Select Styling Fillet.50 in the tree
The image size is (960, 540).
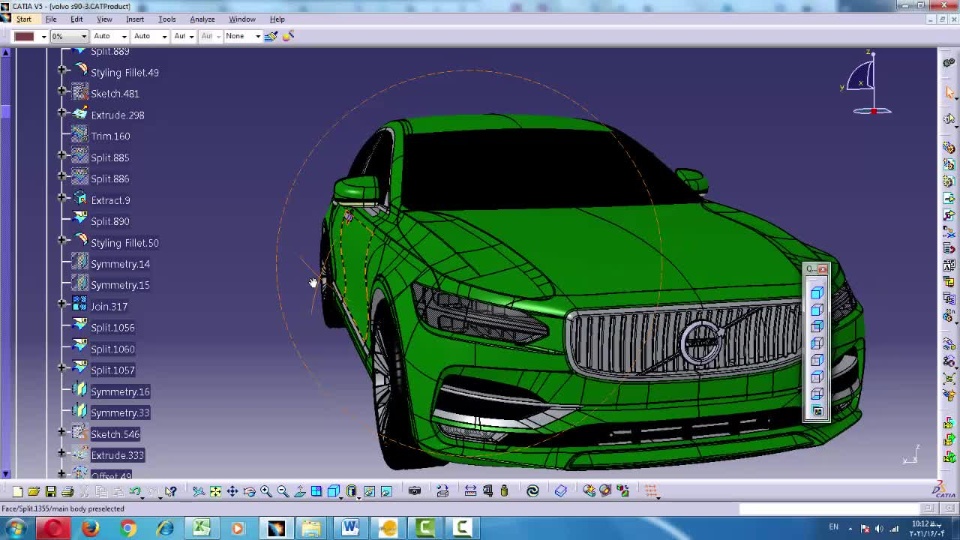(x=125, y=243)
